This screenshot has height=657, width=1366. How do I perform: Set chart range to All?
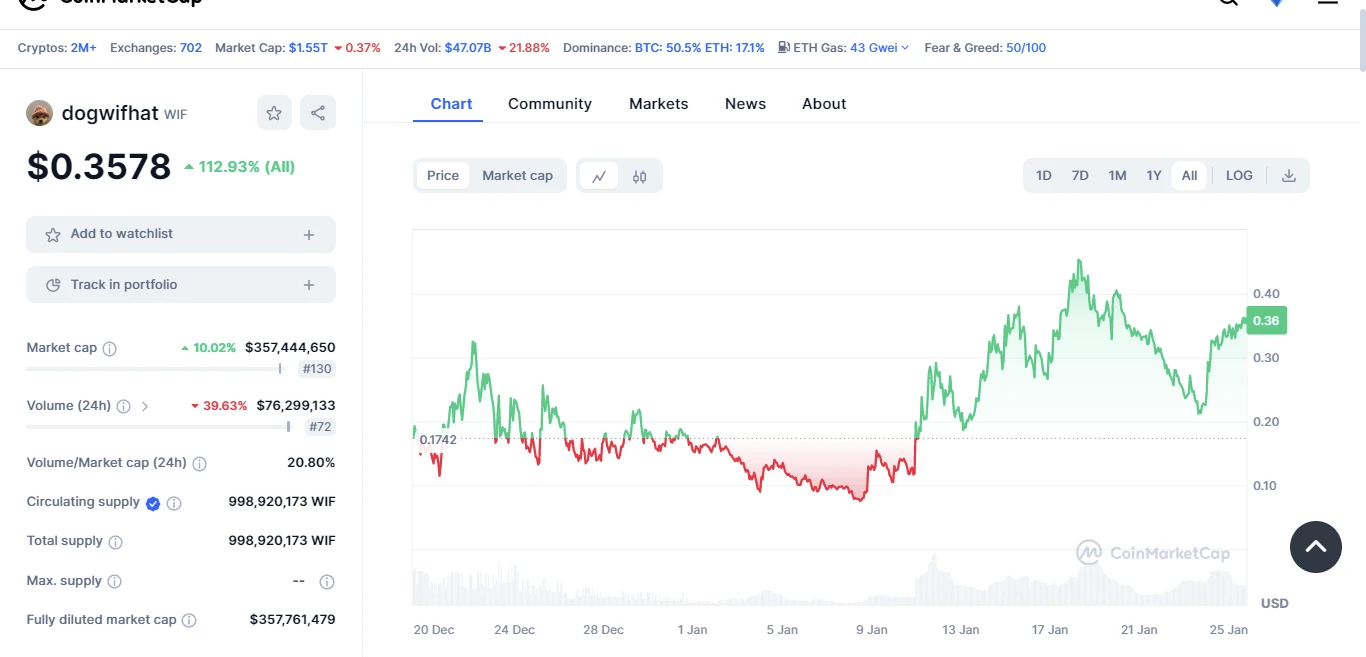pyautogui.click(x=1189, y=176)
